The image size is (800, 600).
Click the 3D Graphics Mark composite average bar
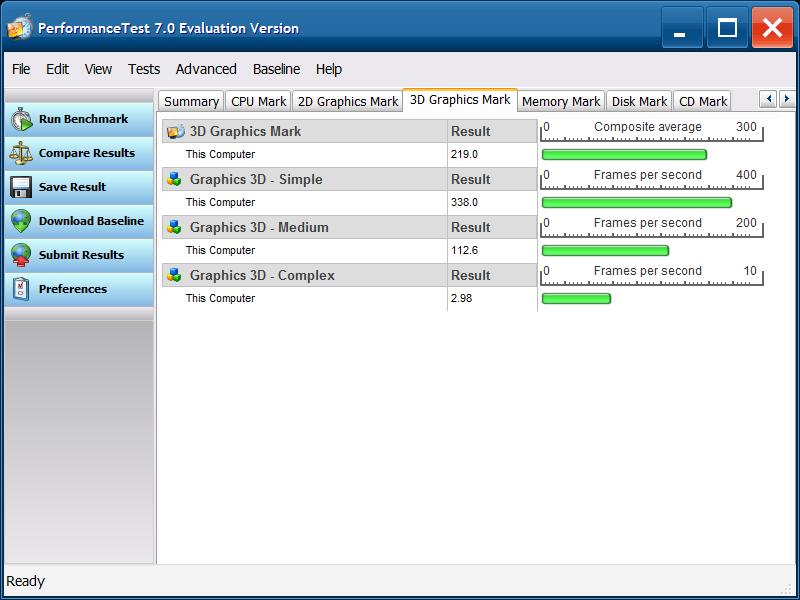[x=624, y=155]
